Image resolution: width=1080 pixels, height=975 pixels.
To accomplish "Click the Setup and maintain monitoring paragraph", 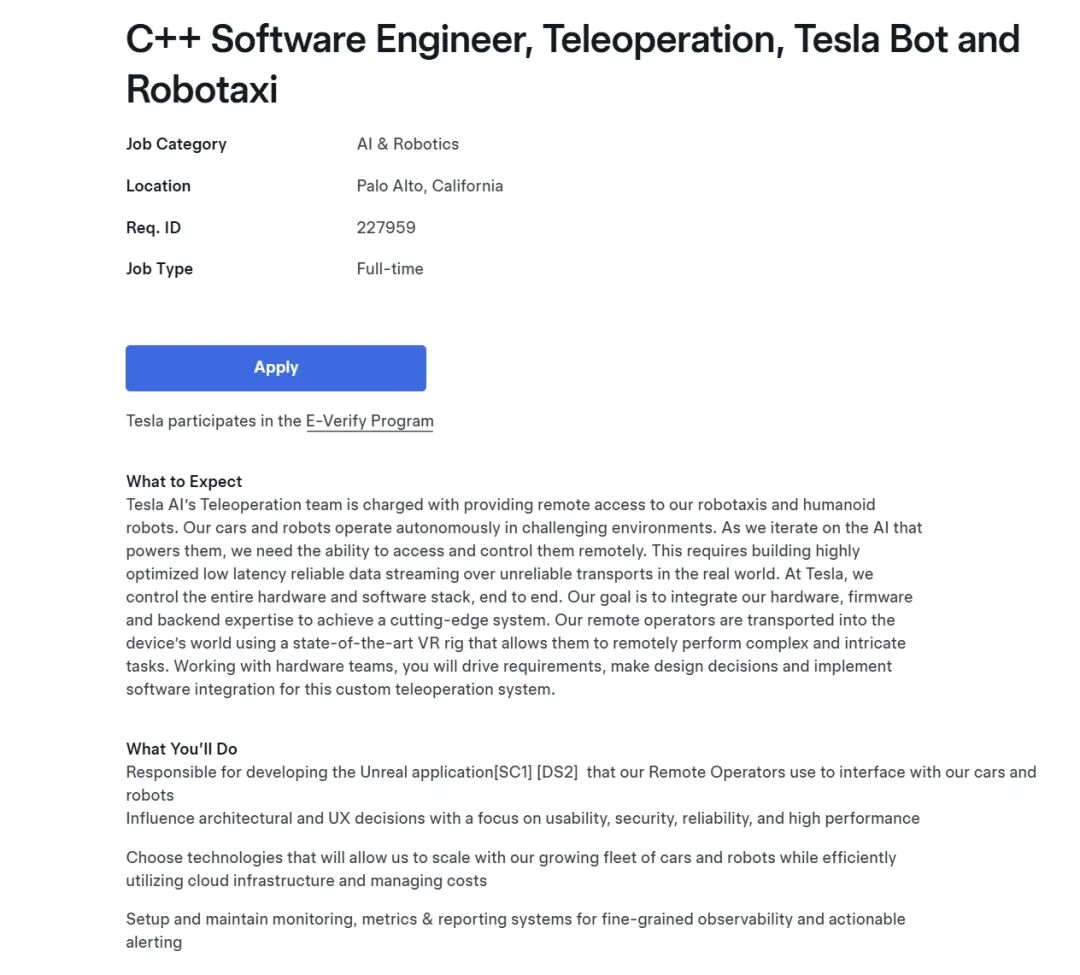I will 515,930.
